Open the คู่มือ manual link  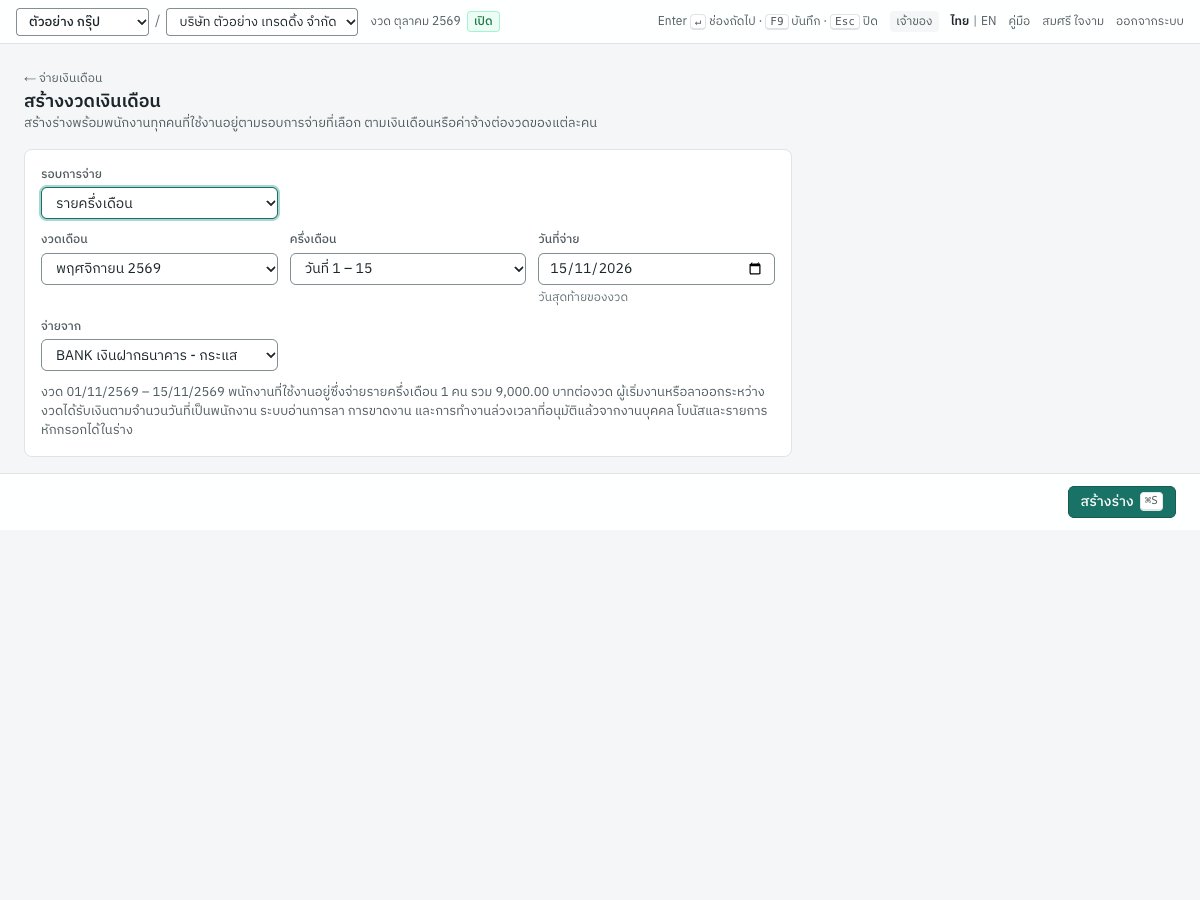pos(1019,21)
